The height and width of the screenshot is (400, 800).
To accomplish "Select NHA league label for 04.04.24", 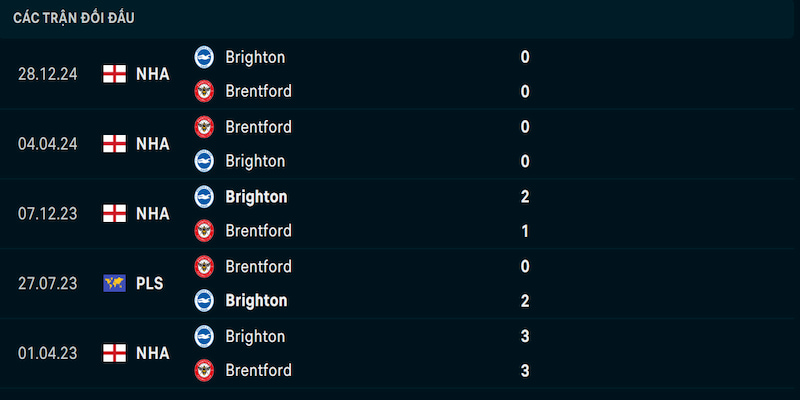I will click(x=153, y=144).
